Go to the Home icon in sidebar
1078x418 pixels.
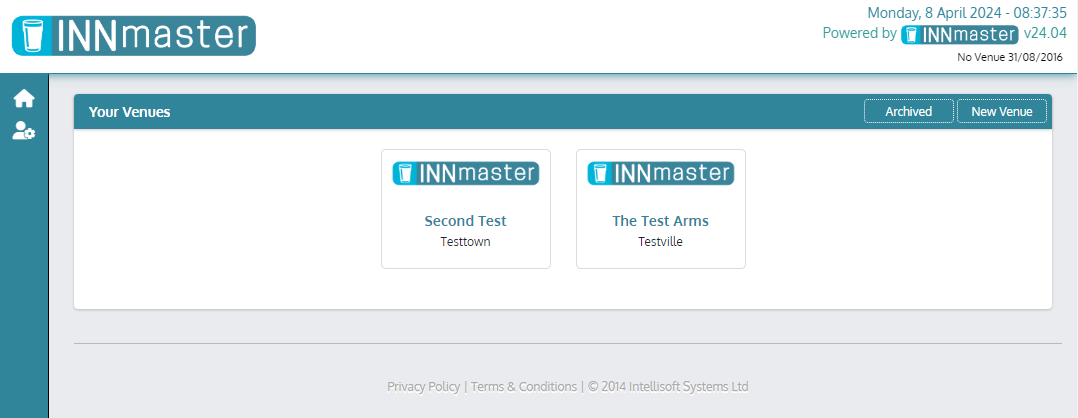pos(24,99)
